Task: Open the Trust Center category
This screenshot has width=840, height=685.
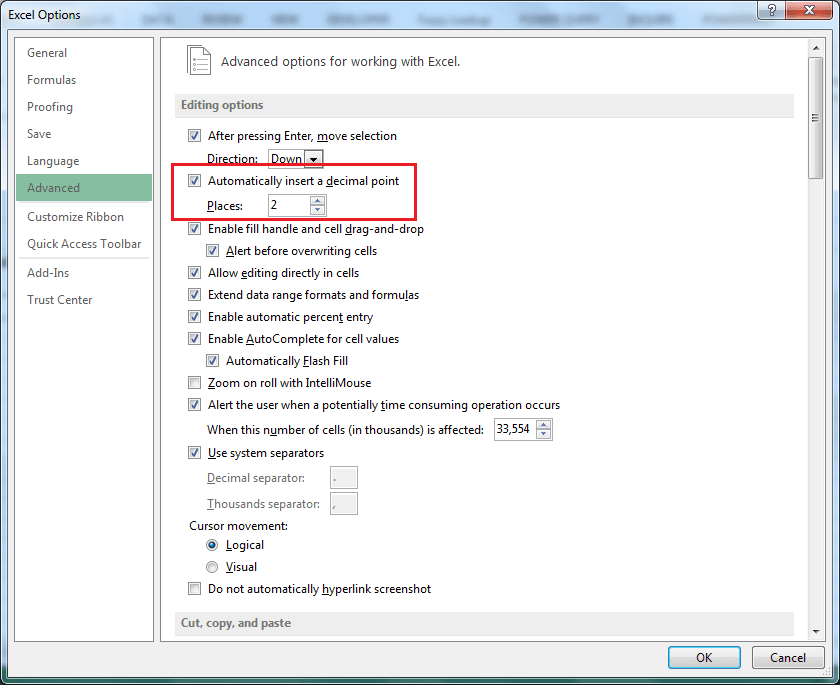Action: coord(59,300)
